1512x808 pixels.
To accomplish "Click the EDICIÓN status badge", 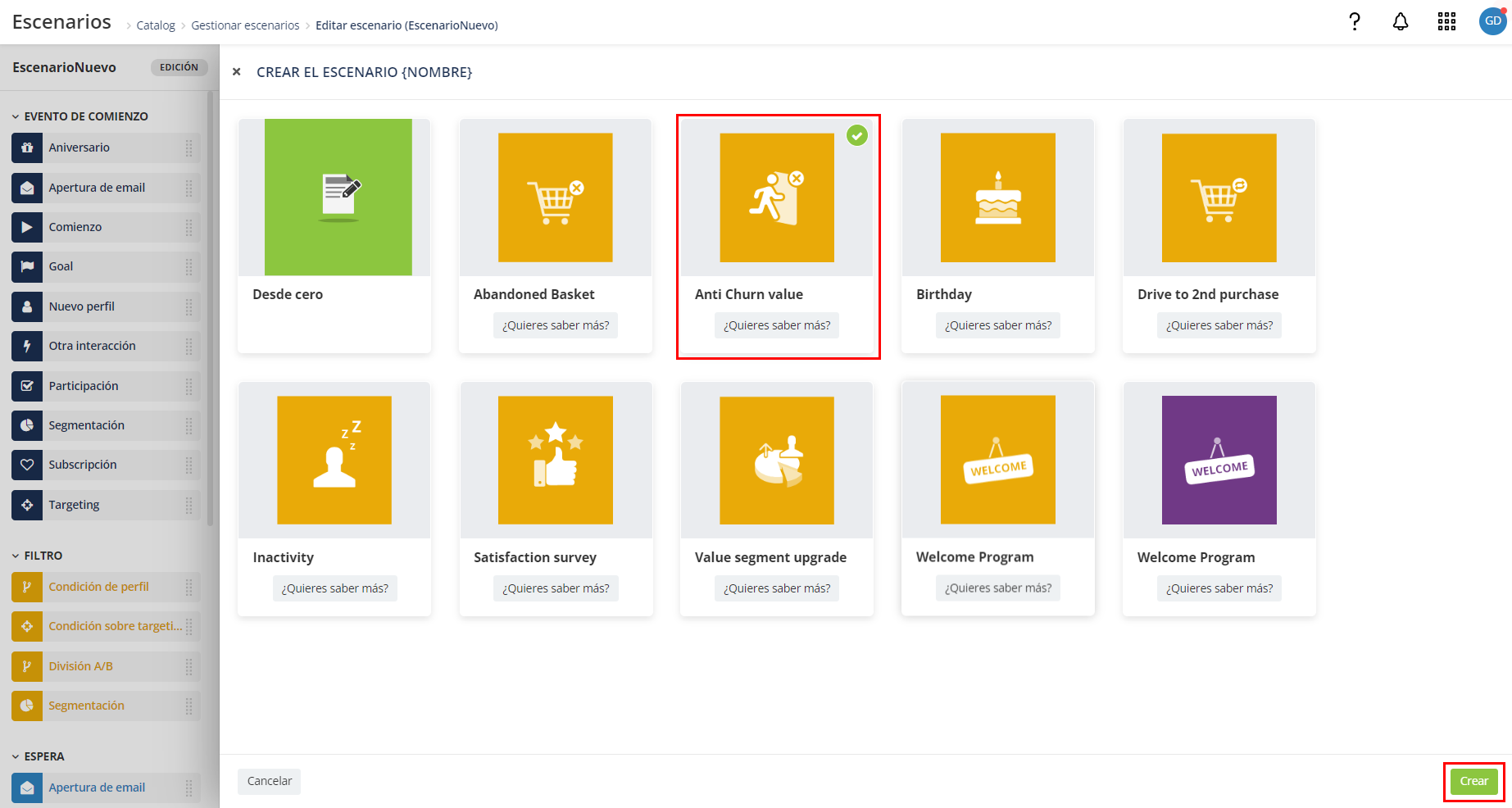I will [x=179, y=67].
